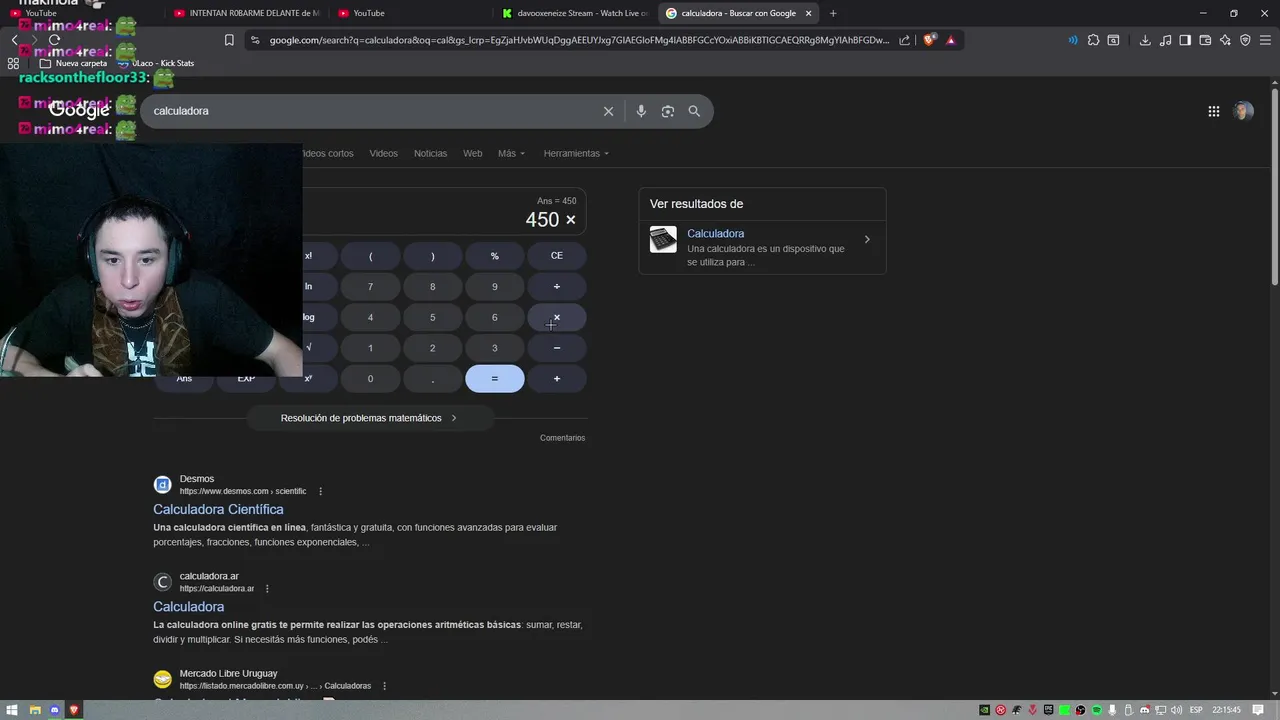Viewport: 1280px width, 720px height.
Task: Open the system volume tray icon
Action: click(x=1178, y=710)
